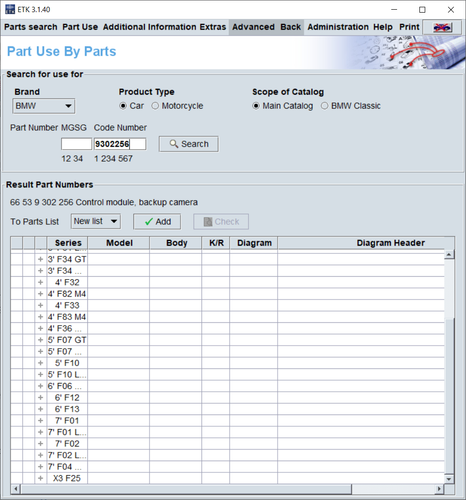Open the Advanced menu

(253, 27)
